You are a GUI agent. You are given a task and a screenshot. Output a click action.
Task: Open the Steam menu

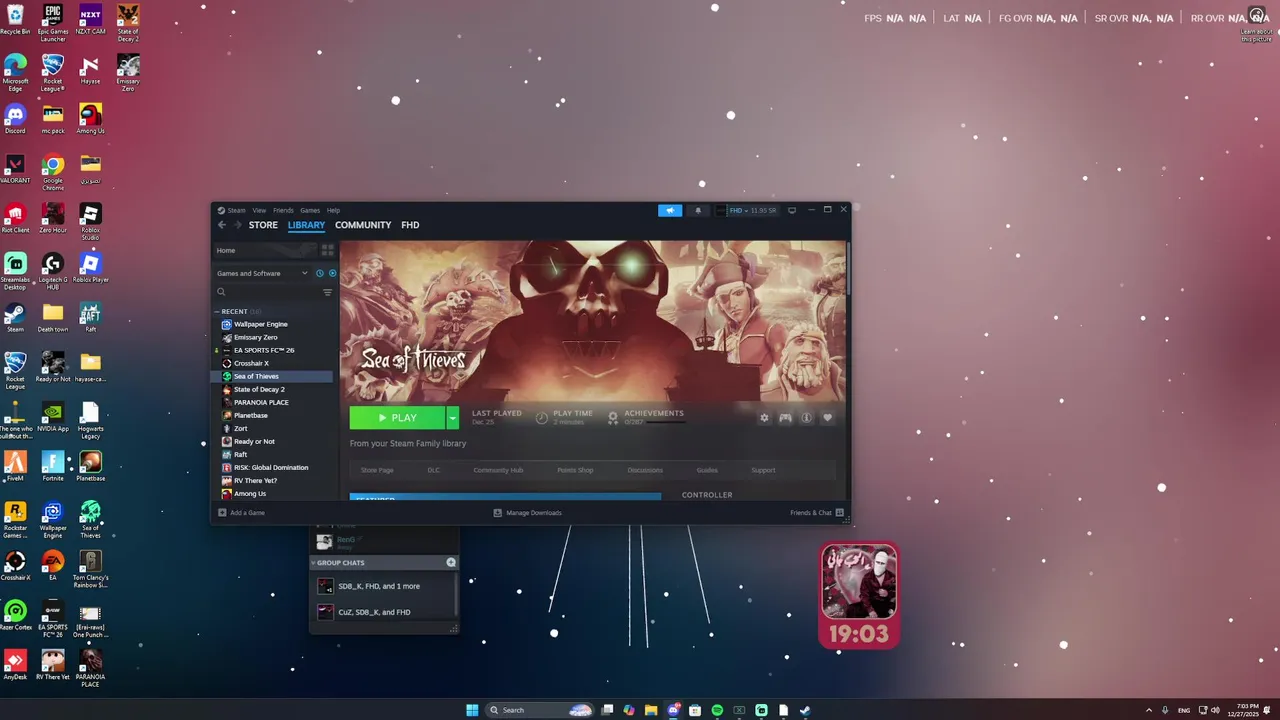236,210
